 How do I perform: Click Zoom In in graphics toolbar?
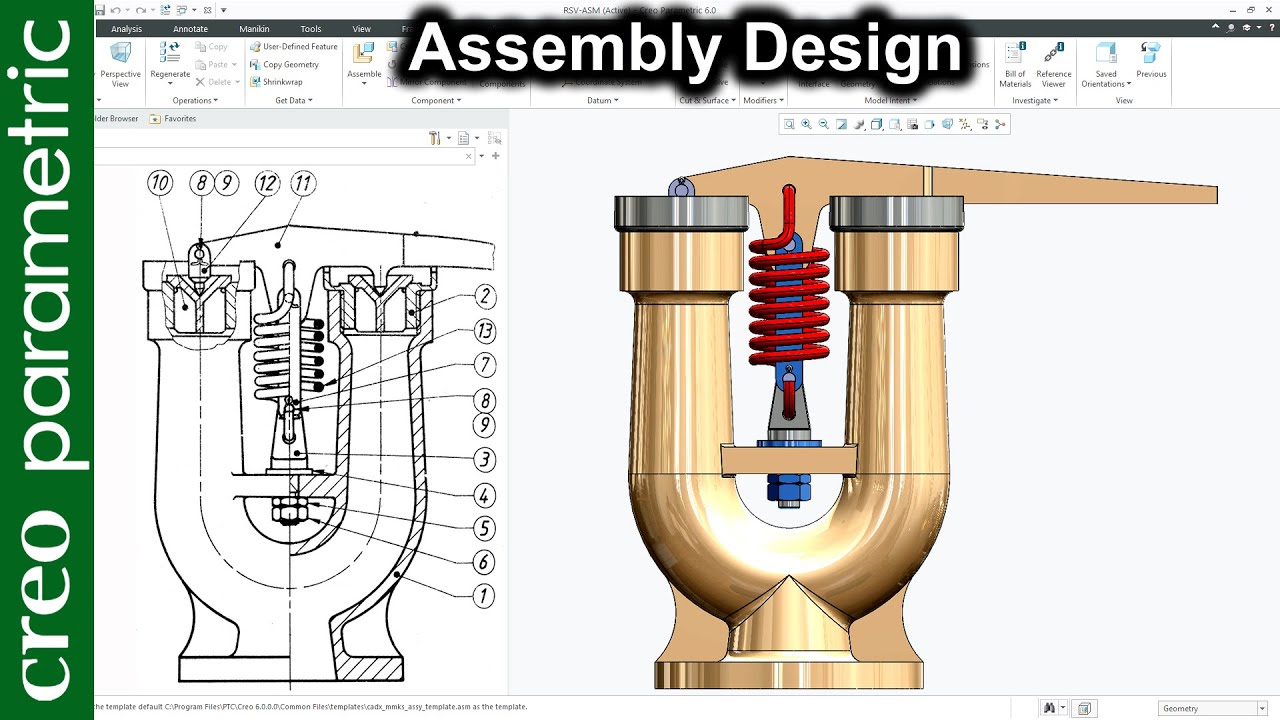click(806, 124)
